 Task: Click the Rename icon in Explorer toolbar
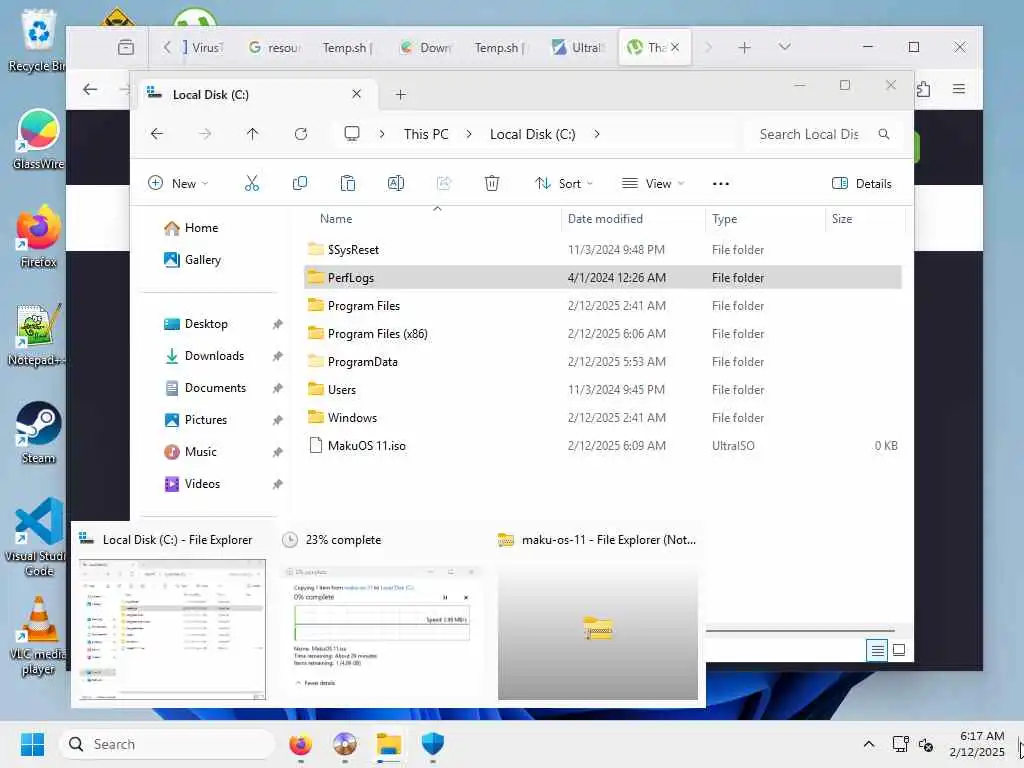[x=396, y=184]
